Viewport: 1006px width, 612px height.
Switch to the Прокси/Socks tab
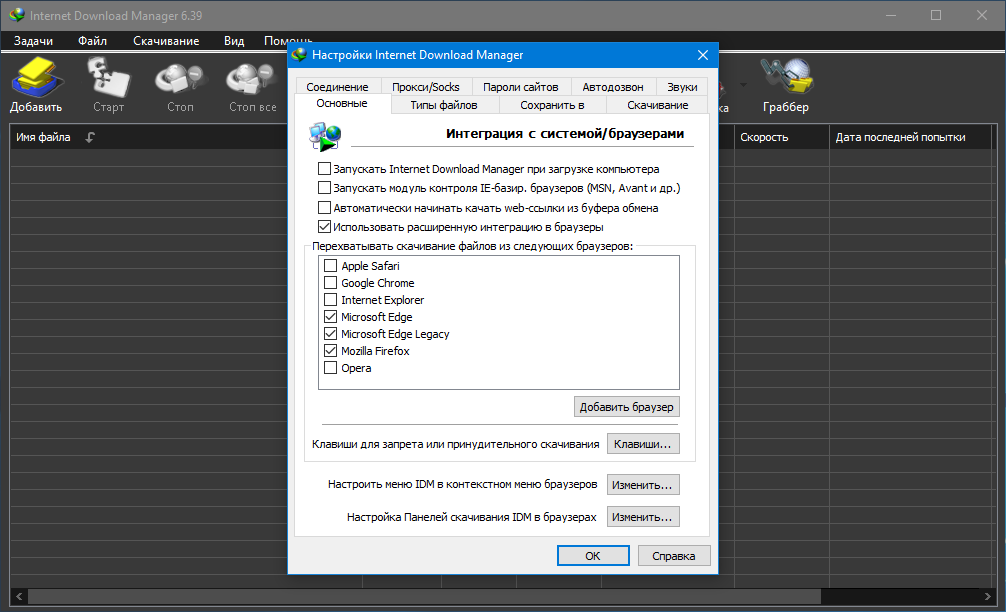426,87
